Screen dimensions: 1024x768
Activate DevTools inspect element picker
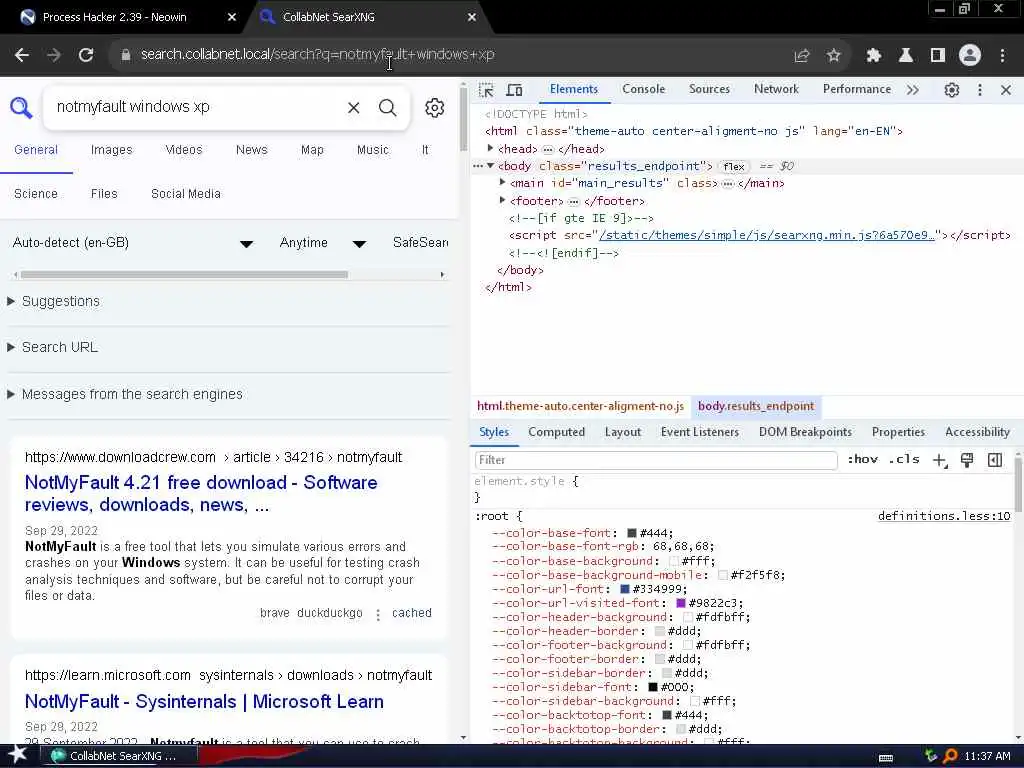486,89
